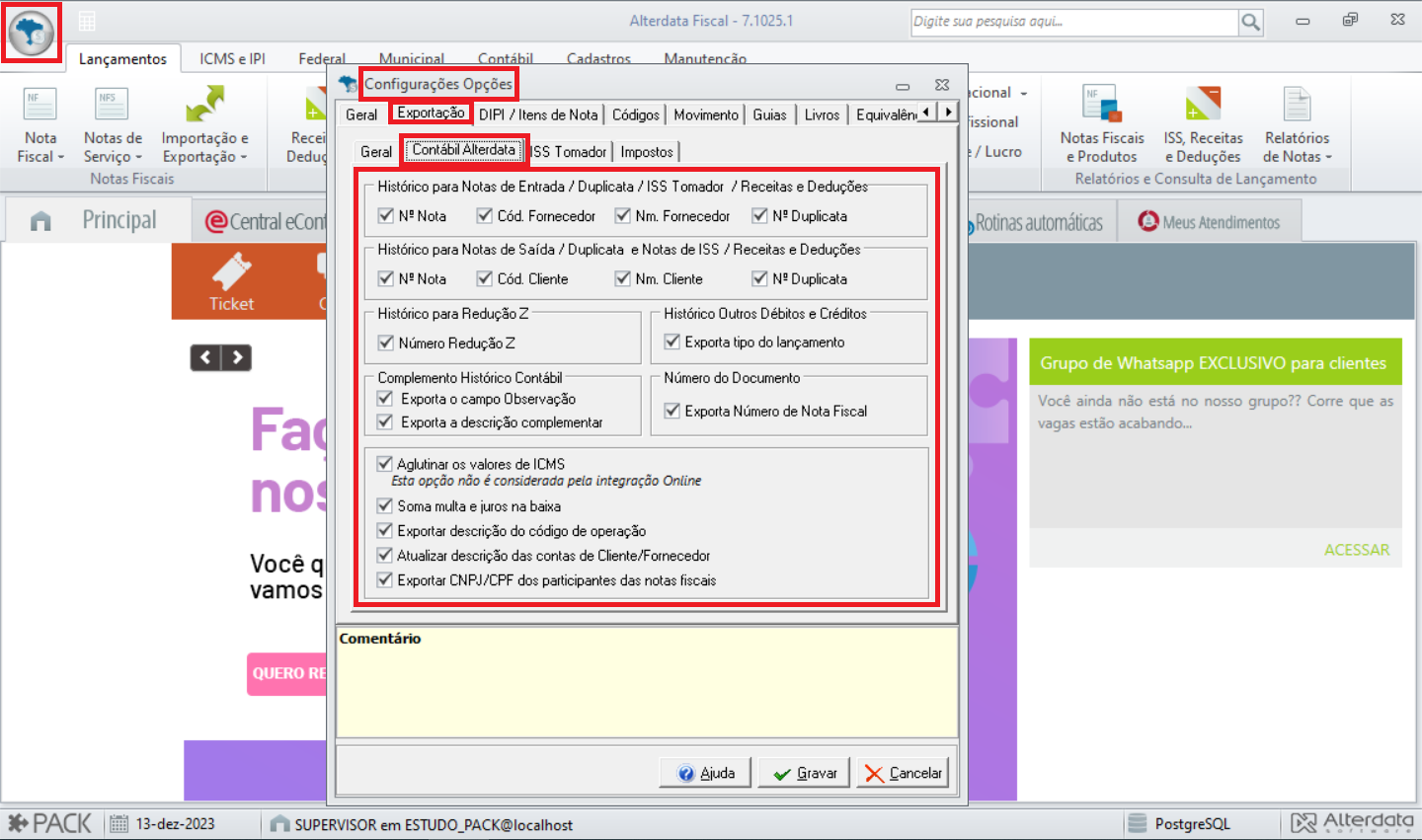1422x840 pixels.
Task: Toggle Nm. Cliente checkbox
Action: [622, 278]
